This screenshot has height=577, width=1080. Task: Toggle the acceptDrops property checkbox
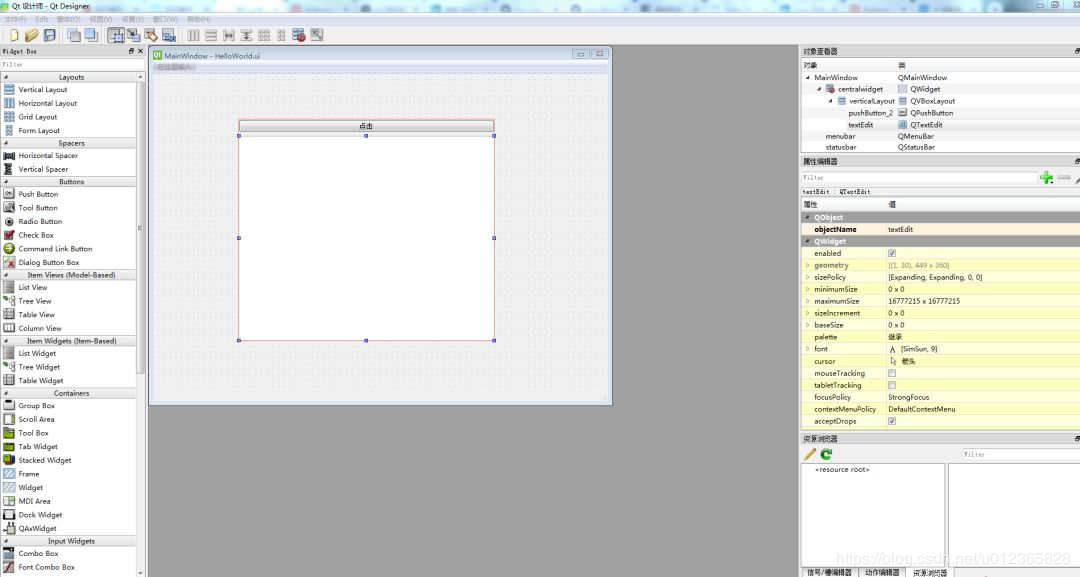(x=892, y=421)
